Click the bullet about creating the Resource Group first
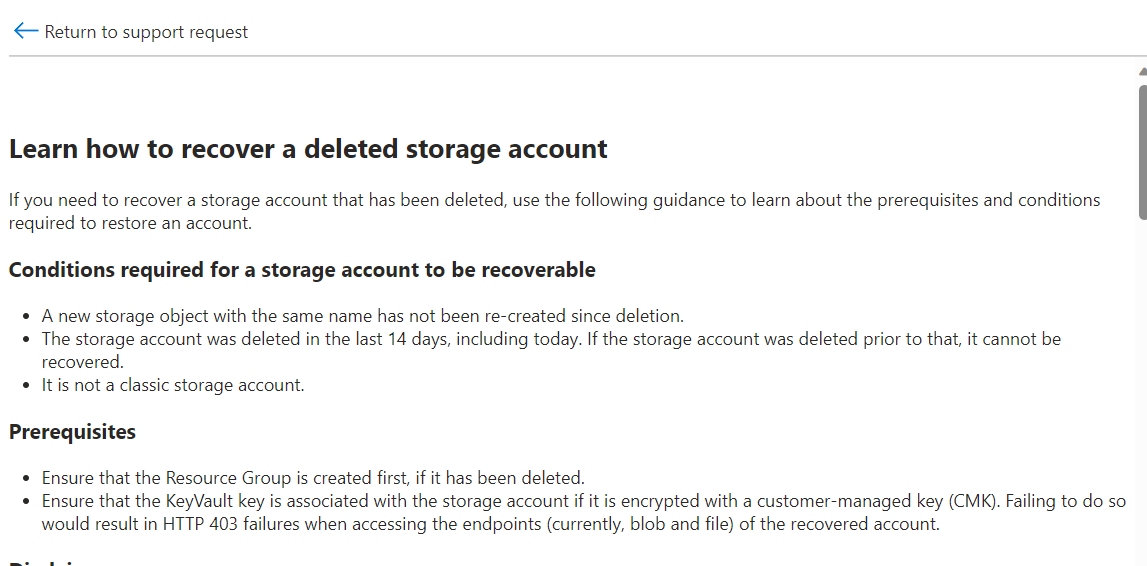The width and height of the screenshot is (1147, 566). (x=313, y=478)
